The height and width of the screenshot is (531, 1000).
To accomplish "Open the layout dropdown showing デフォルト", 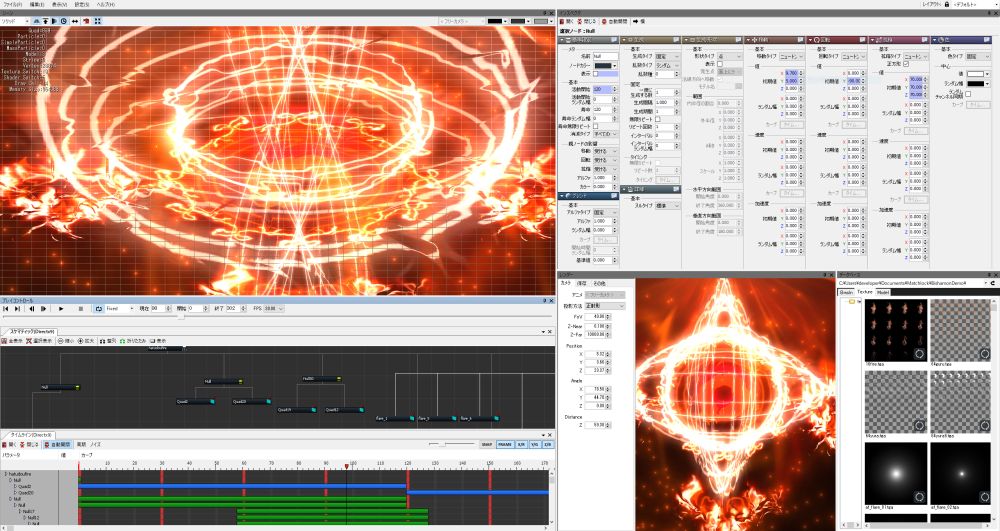I will tap(970, 4).
